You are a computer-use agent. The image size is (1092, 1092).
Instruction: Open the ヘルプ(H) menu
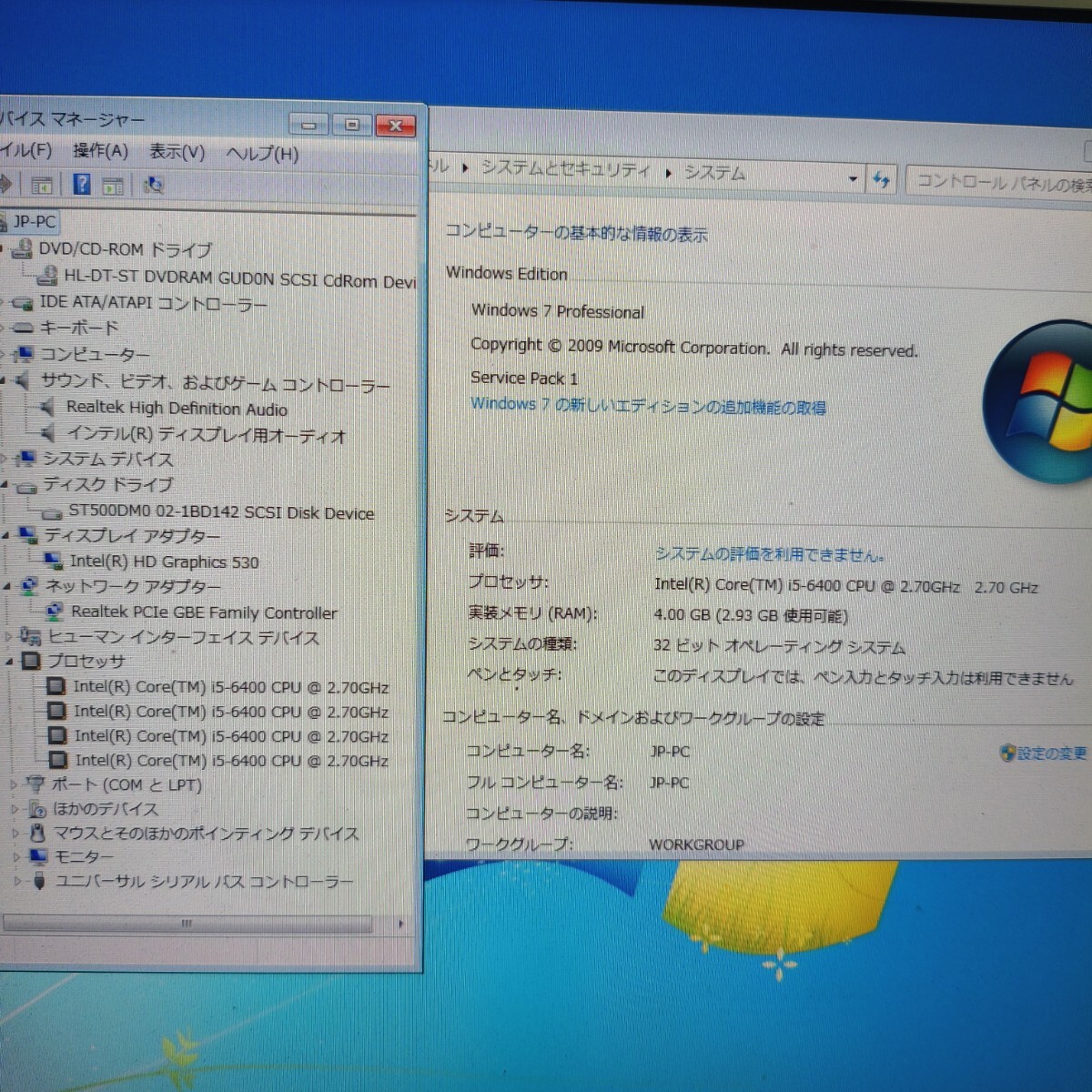(262, 154)
